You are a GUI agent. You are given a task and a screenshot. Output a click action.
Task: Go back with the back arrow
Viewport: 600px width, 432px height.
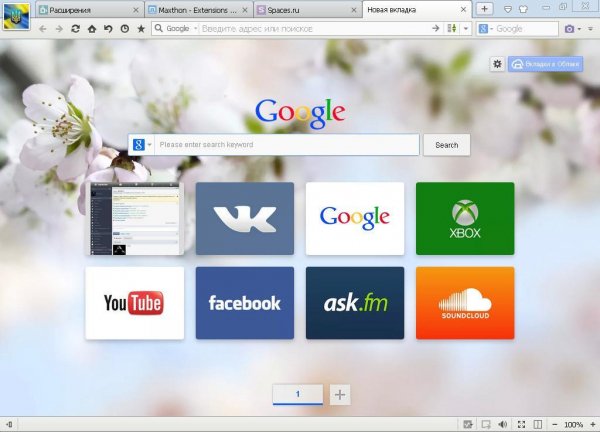click(x=43, y=29)
